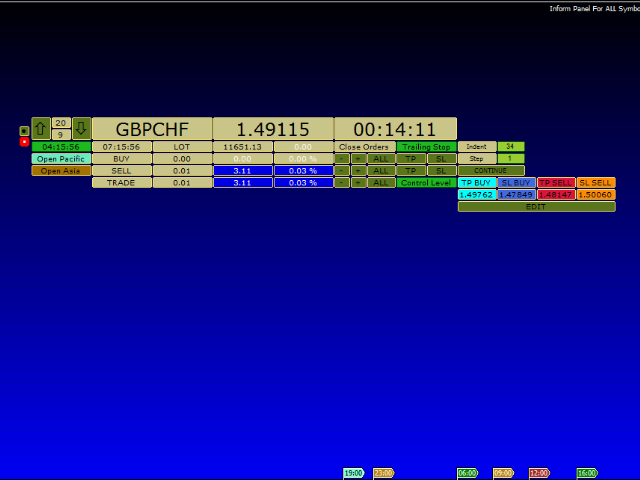Click the TRADE profit 3.11 cell
The image size is (640, 480).
click(x=242, y=183)
